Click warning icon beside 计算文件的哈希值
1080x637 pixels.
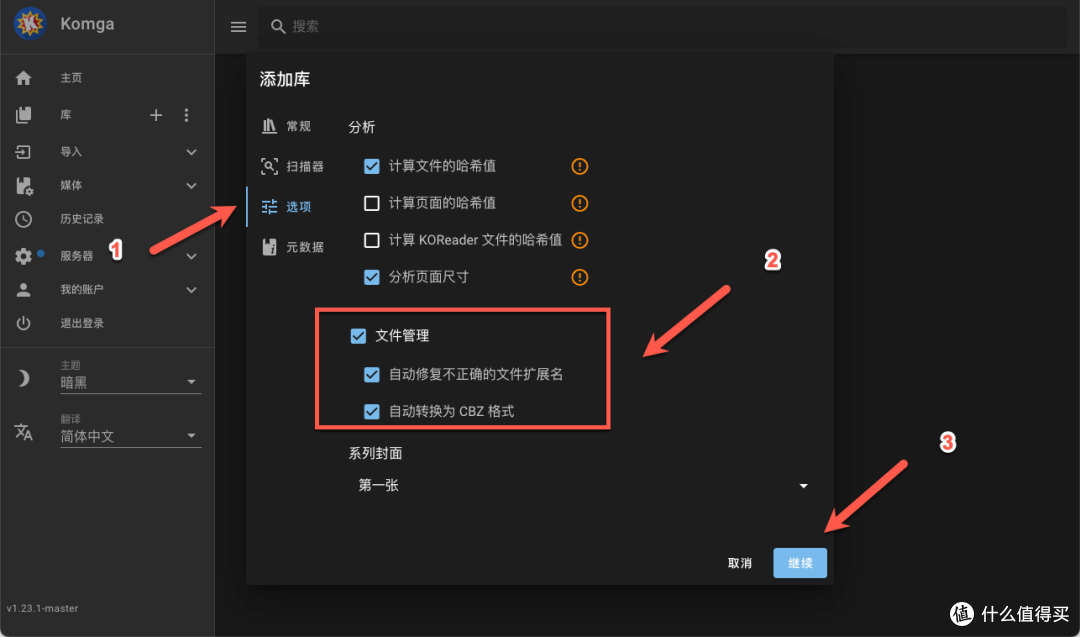[580, 166]
